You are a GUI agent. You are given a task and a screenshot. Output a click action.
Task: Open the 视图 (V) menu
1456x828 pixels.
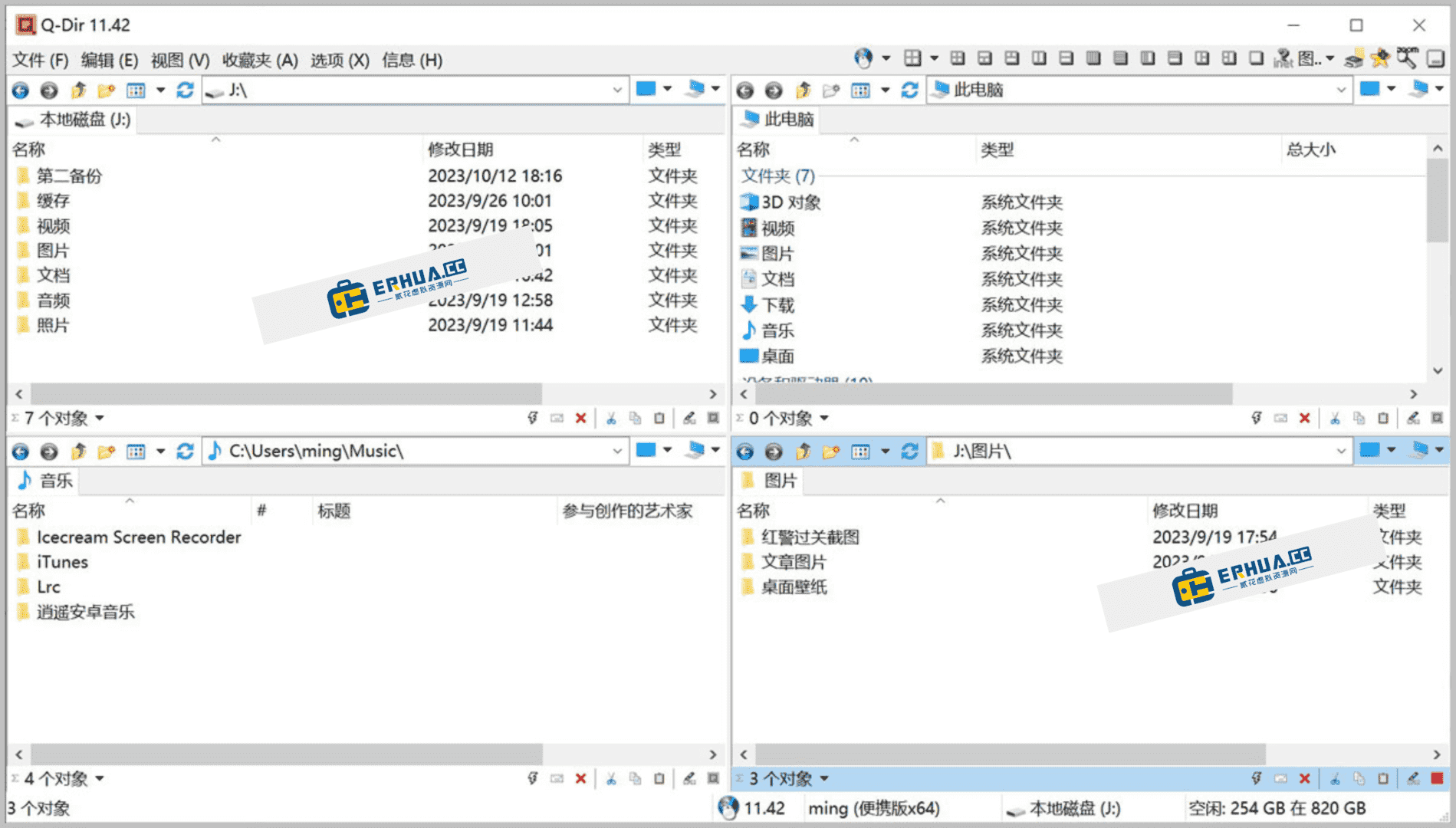coord(180,60)
